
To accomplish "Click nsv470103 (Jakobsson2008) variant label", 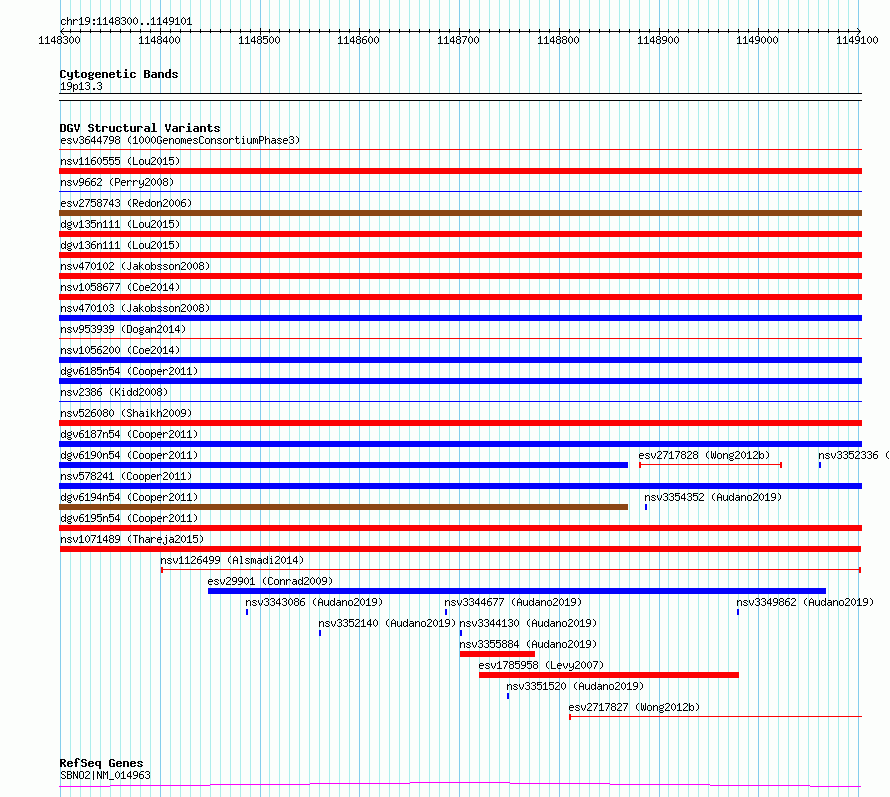I will click(x=135, y=308).
